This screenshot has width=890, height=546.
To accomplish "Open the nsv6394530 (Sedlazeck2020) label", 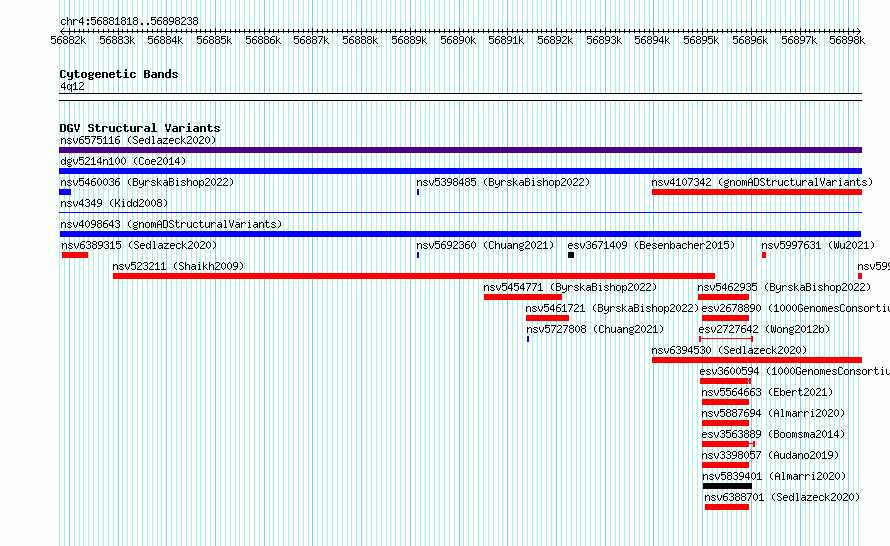I will (x=729, y=350).
